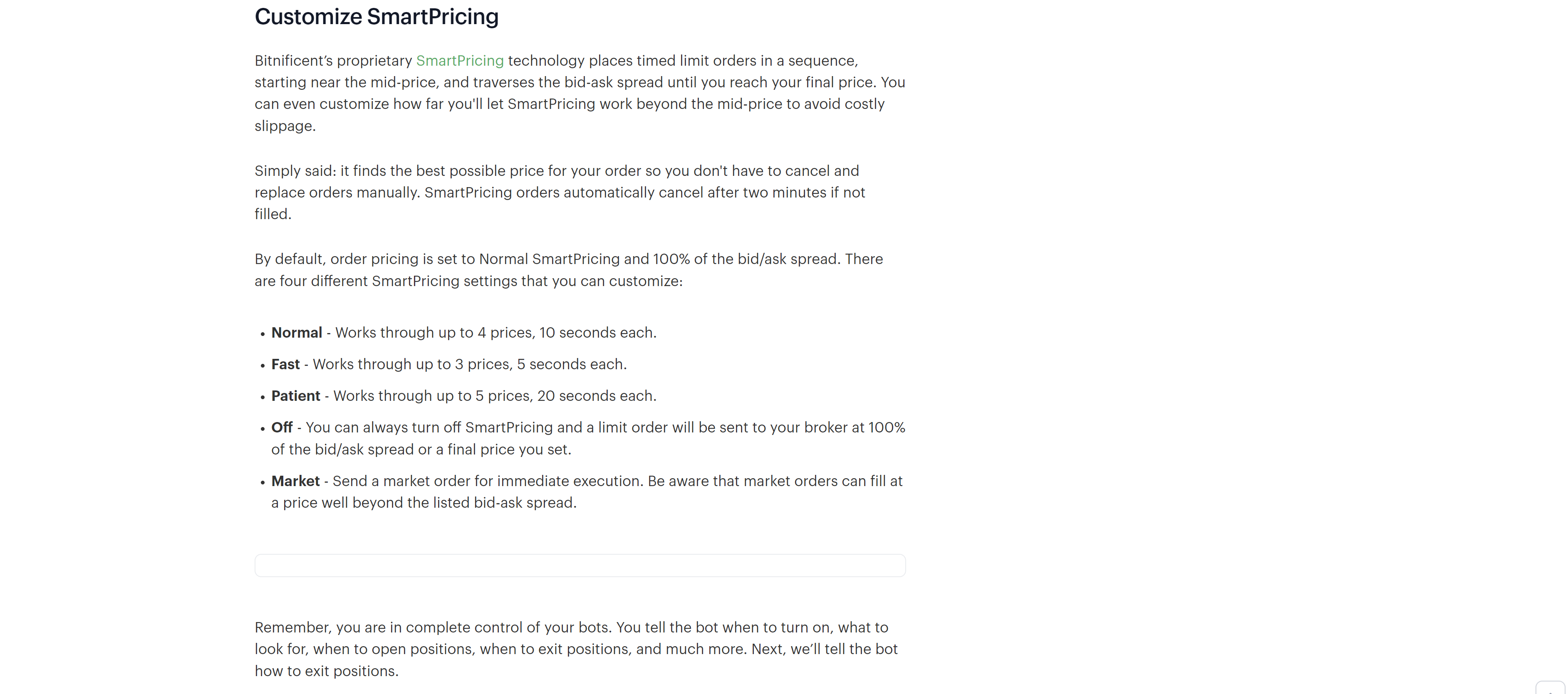Click the Customize SmartPricing heading

376,17
